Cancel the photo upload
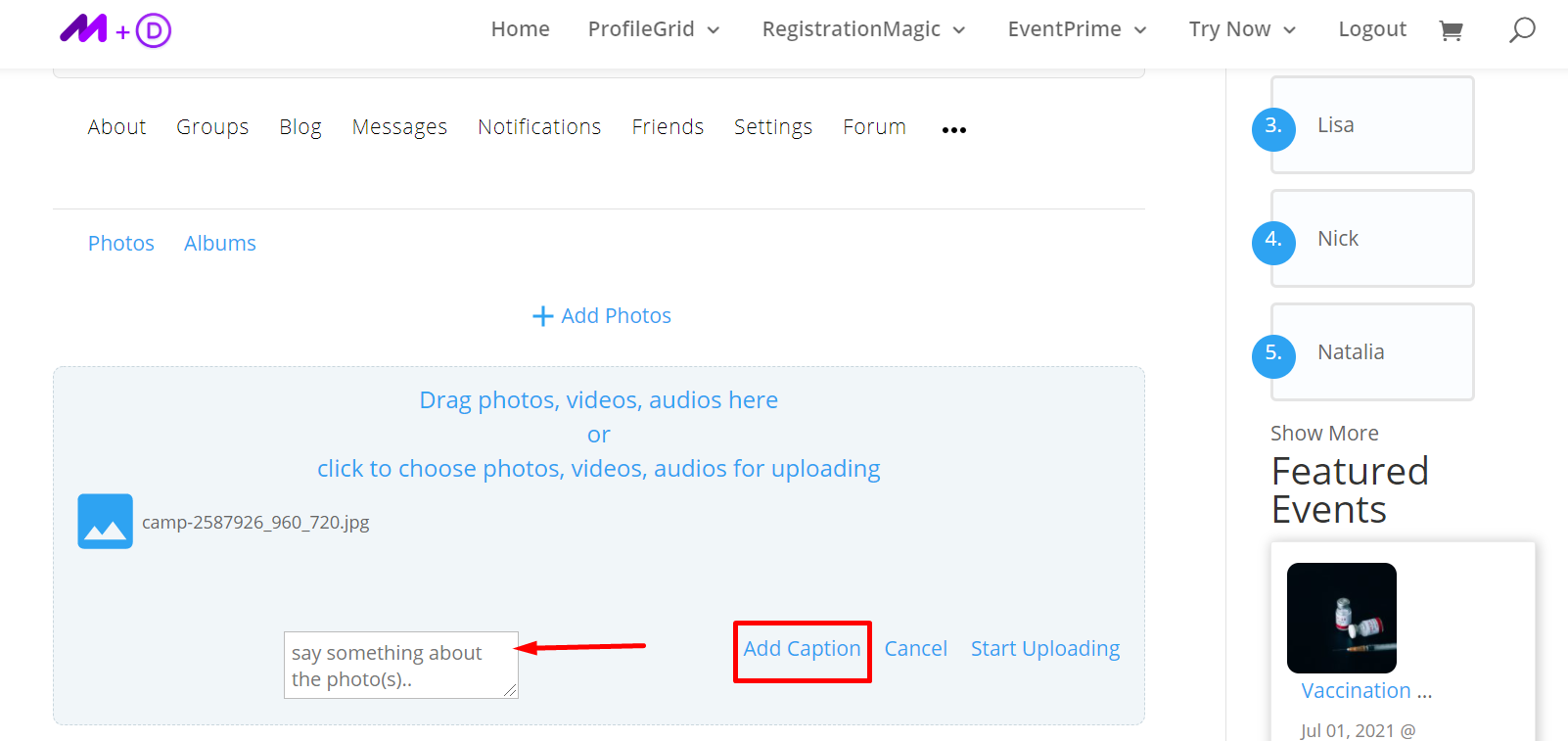Image resolution: width=1568 pixels, height=741 pixels. pyautogui.click(x=916, y=649)
